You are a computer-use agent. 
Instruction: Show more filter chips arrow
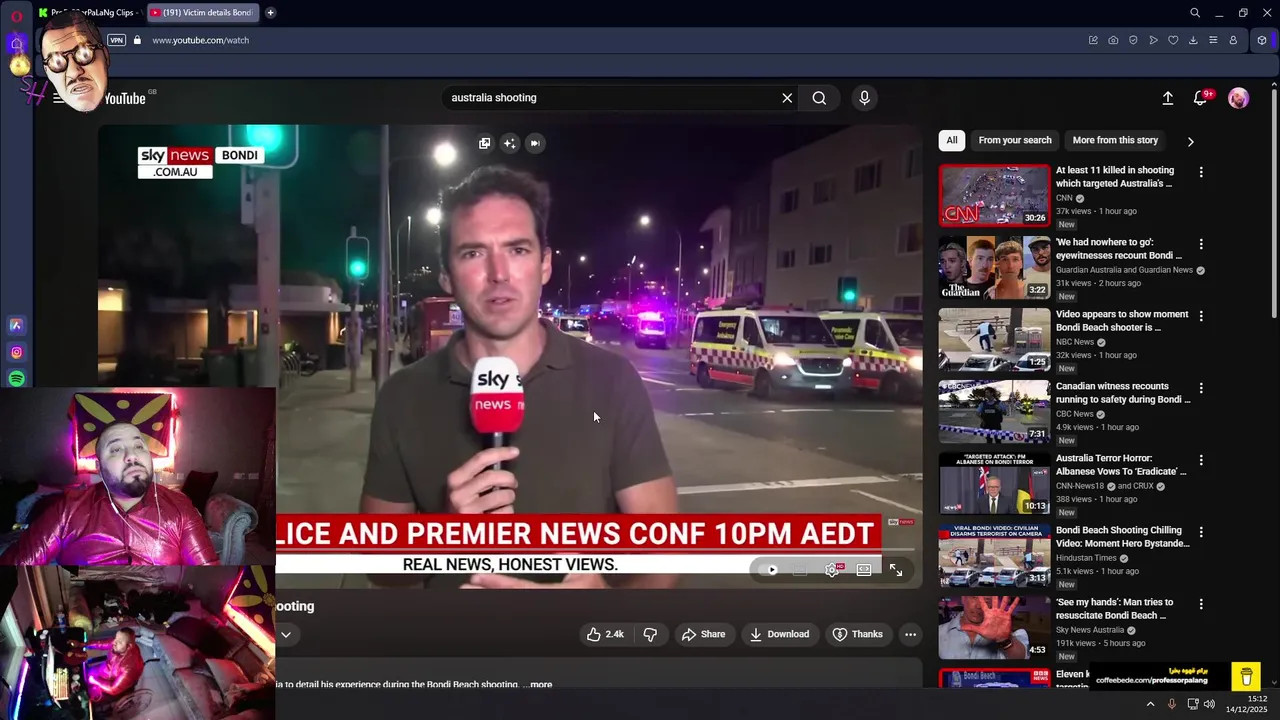1190,141
